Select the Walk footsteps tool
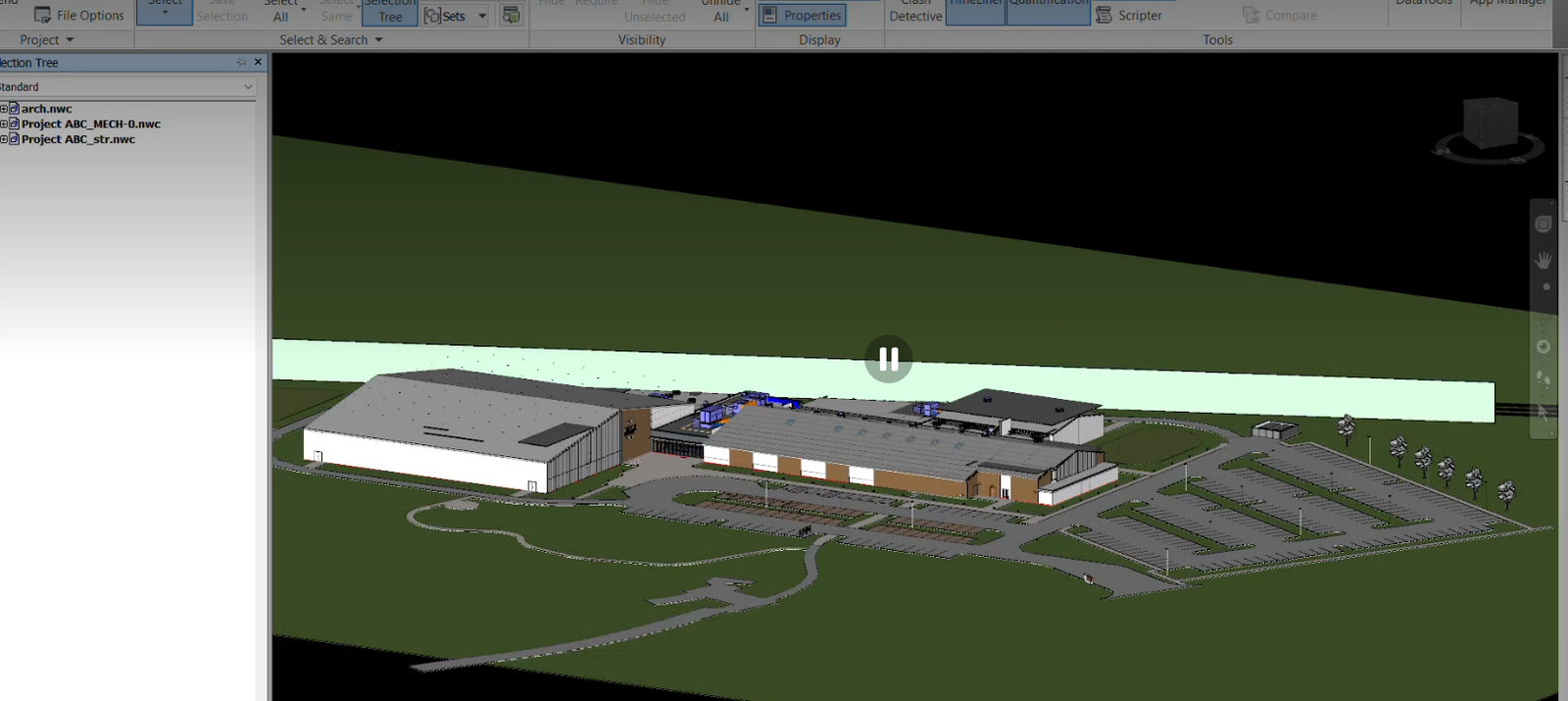This screenshot has height=701, width=1568. pos(1543,378)
